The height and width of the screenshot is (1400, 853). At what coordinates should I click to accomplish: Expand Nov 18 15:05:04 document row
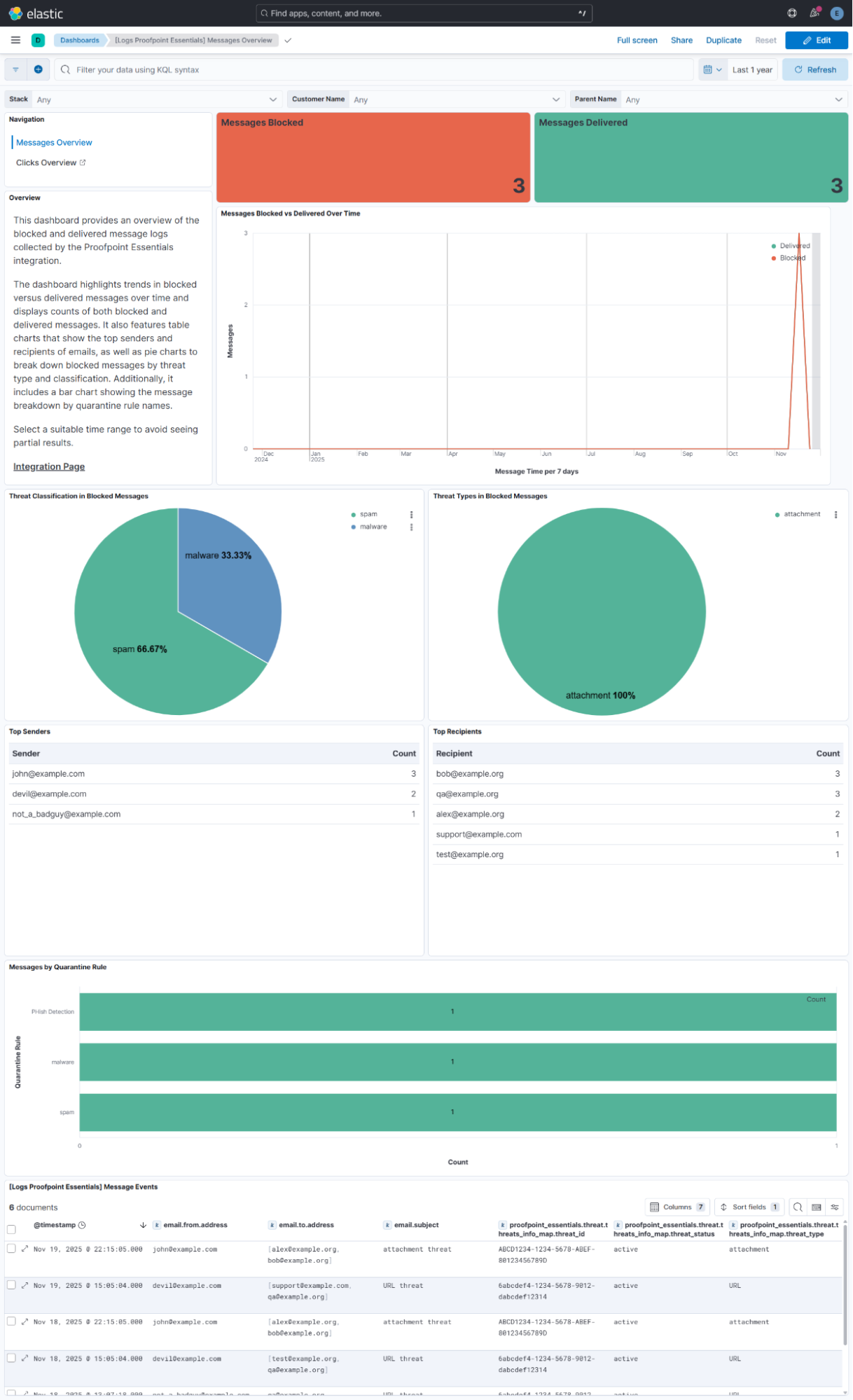point(25,1358)
